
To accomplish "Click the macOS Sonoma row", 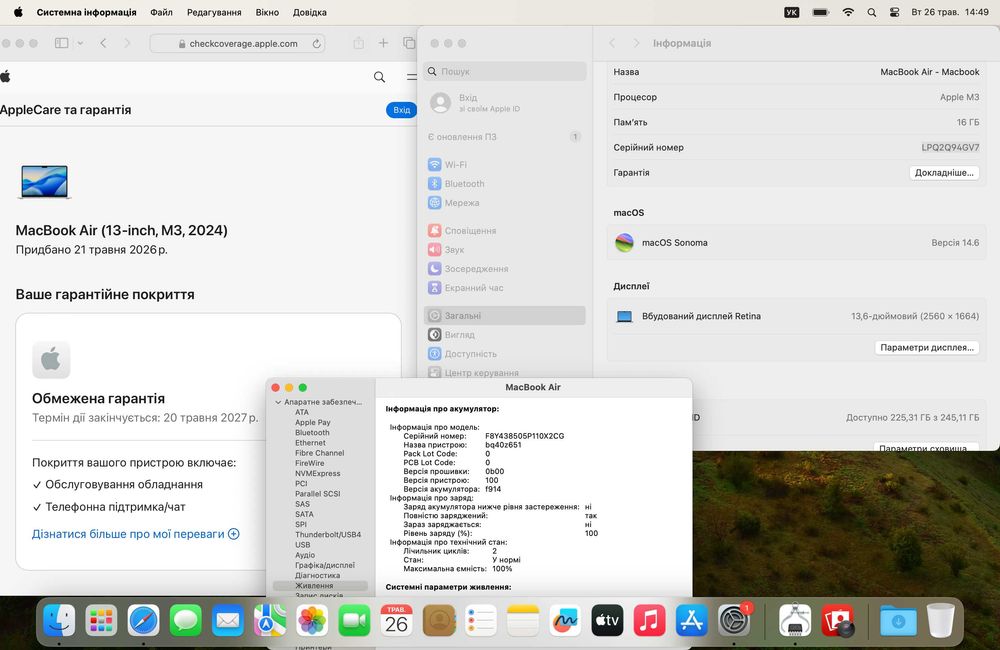I will 796,242.
